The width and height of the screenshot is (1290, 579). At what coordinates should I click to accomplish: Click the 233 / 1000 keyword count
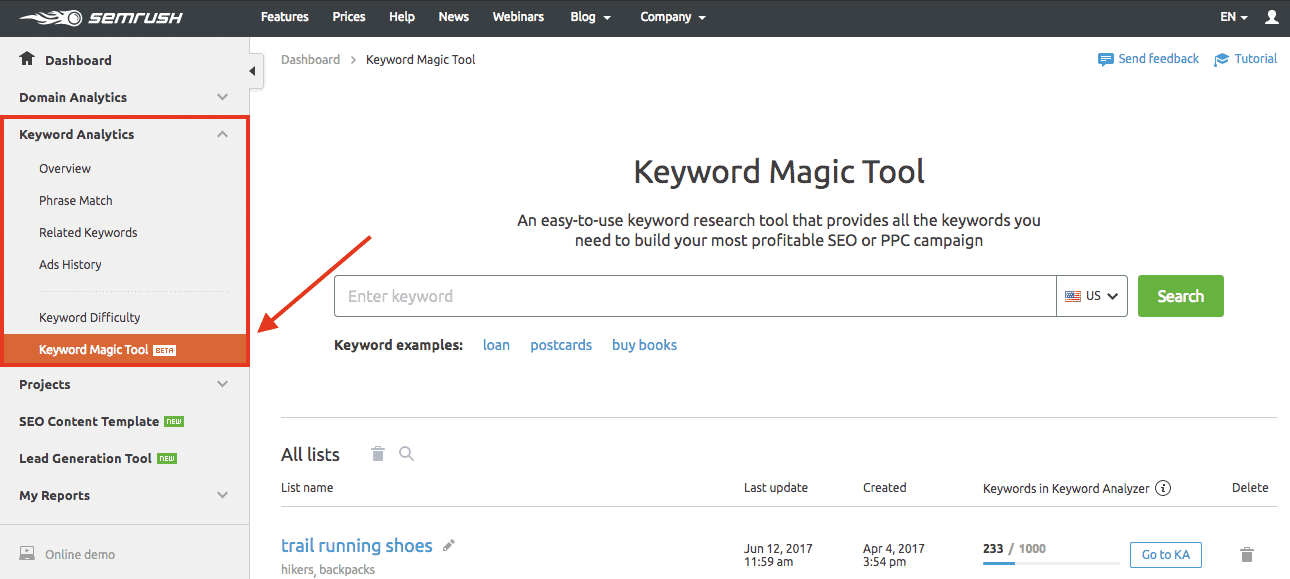point(1015,548)
